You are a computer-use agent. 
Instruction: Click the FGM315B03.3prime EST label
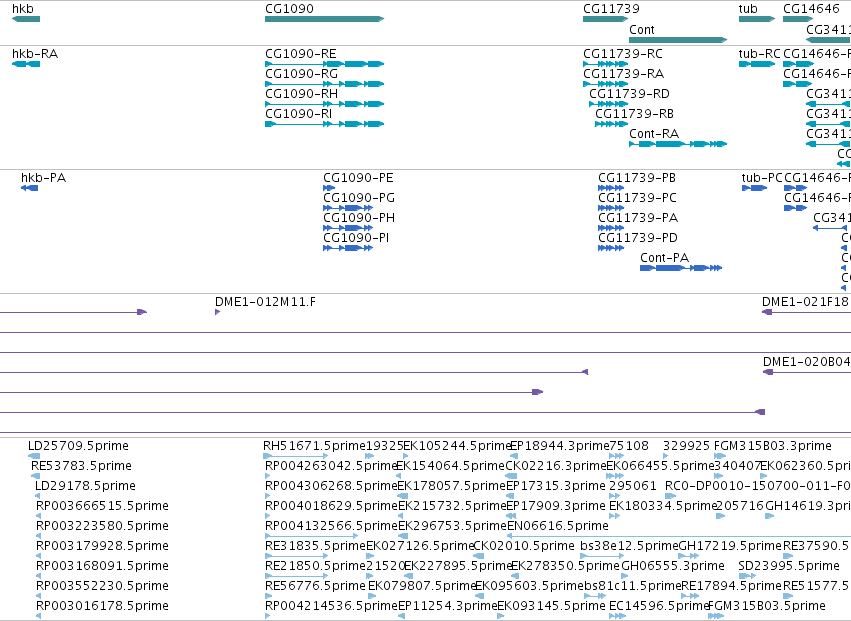[773, 446]
